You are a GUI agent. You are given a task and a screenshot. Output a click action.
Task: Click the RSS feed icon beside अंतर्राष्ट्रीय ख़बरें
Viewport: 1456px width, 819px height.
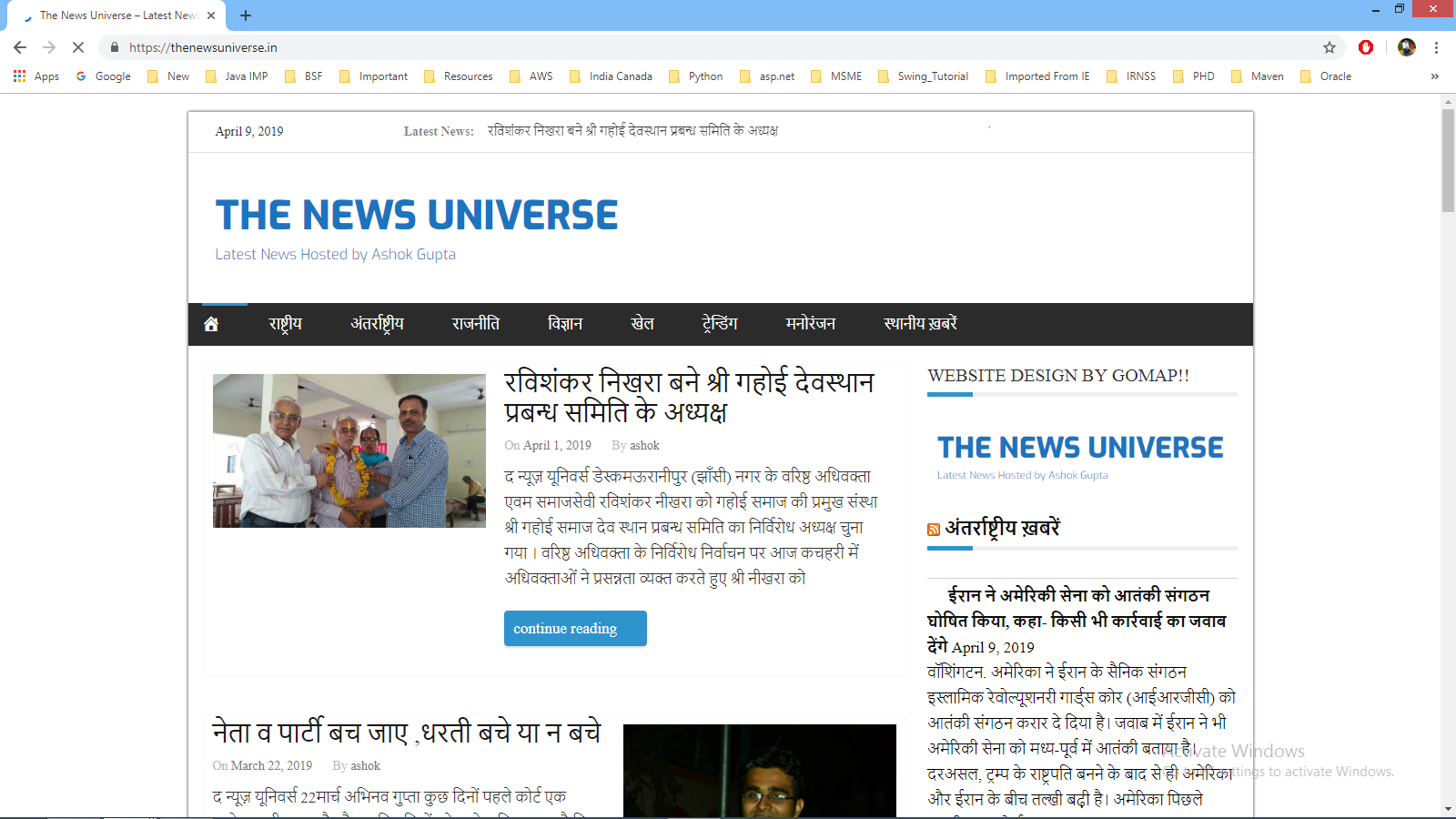(934, 530)
